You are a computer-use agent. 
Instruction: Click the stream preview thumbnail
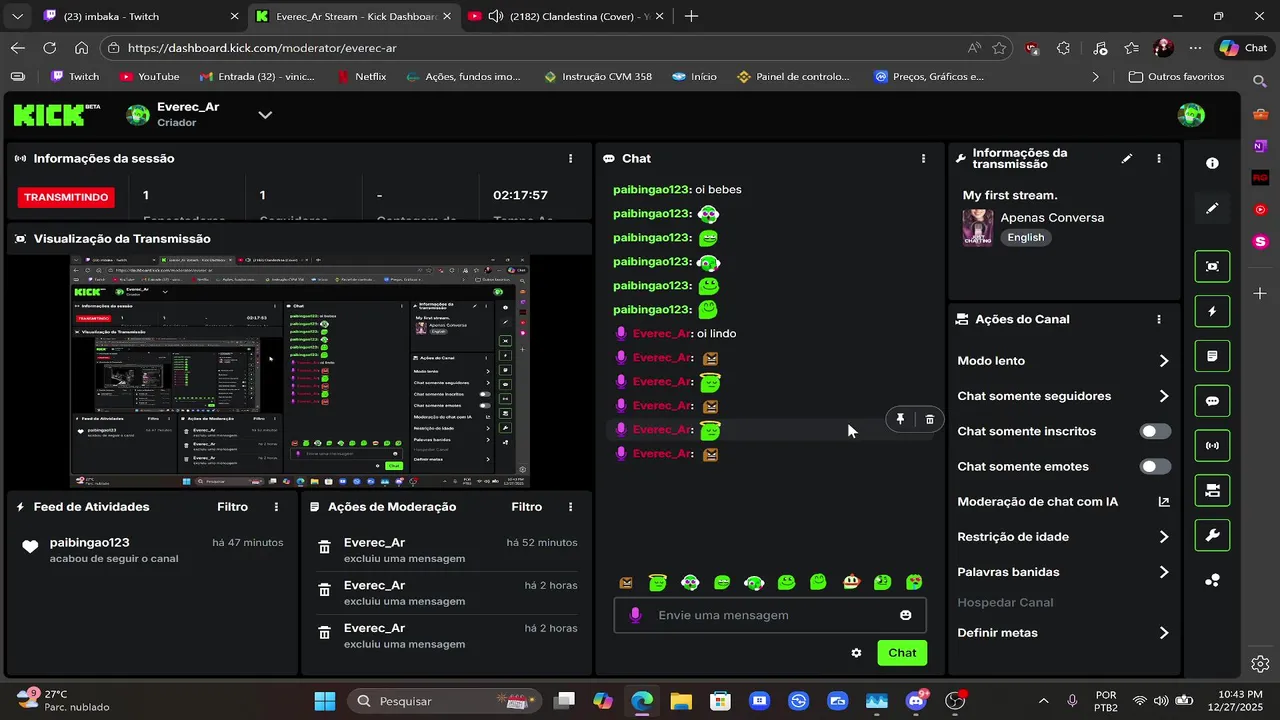coord(299,372)
